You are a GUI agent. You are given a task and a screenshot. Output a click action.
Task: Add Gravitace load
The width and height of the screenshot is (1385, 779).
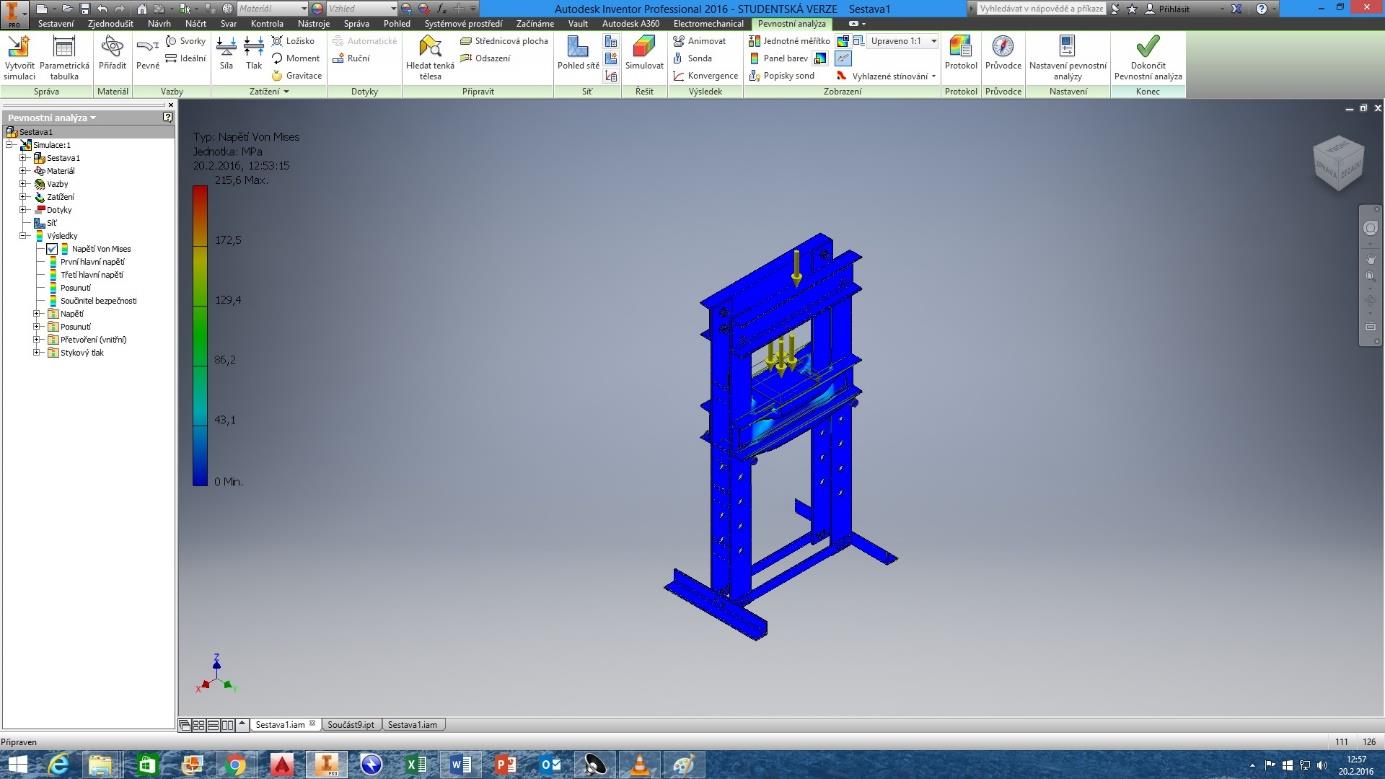(297, 75)
